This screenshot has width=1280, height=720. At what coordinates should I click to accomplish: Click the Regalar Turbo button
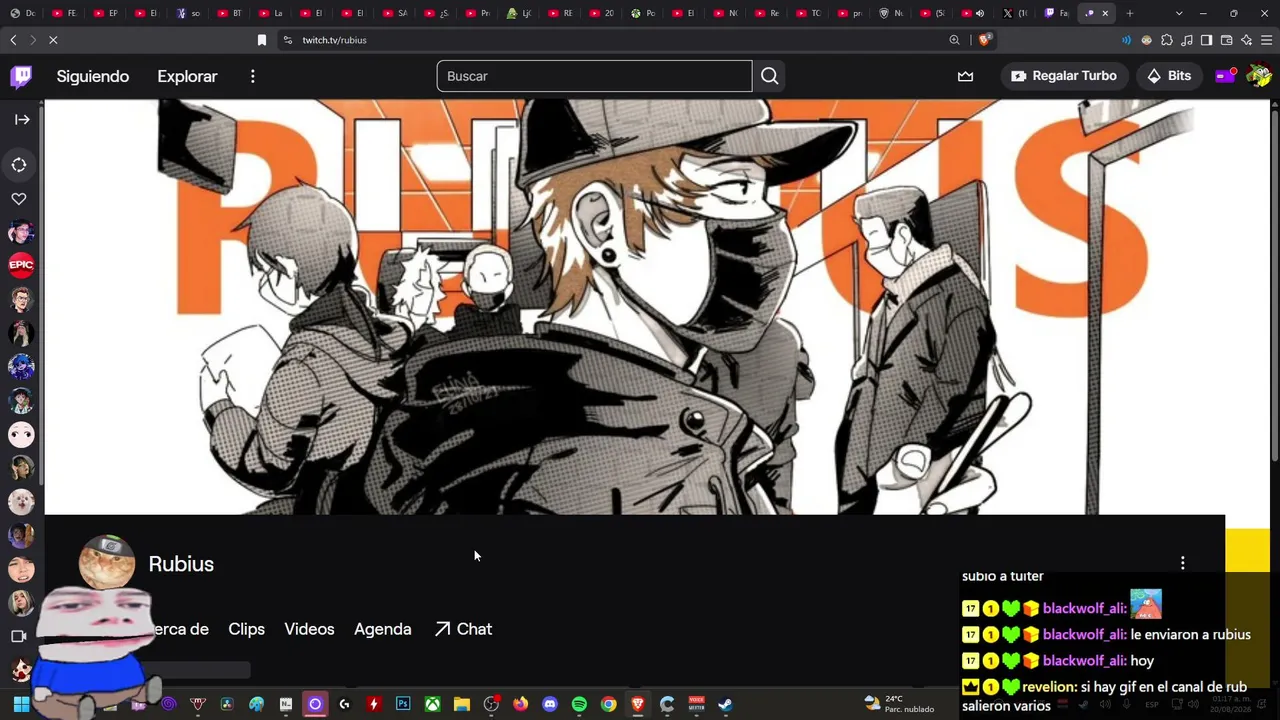tap(1064, 76)
